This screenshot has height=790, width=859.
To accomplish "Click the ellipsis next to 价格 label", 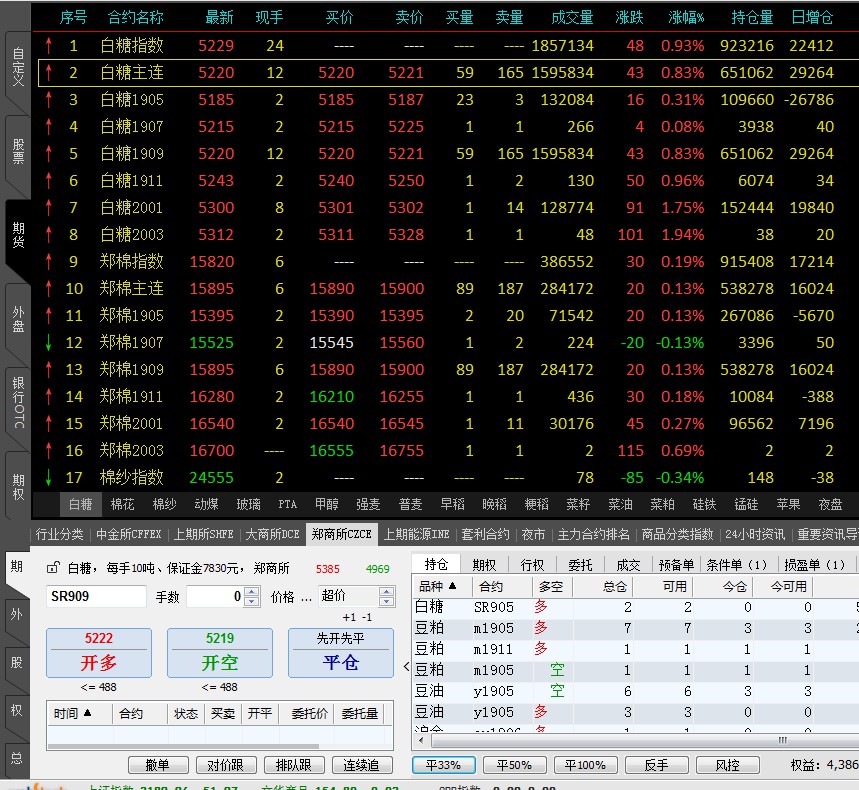I will point(306,597).
